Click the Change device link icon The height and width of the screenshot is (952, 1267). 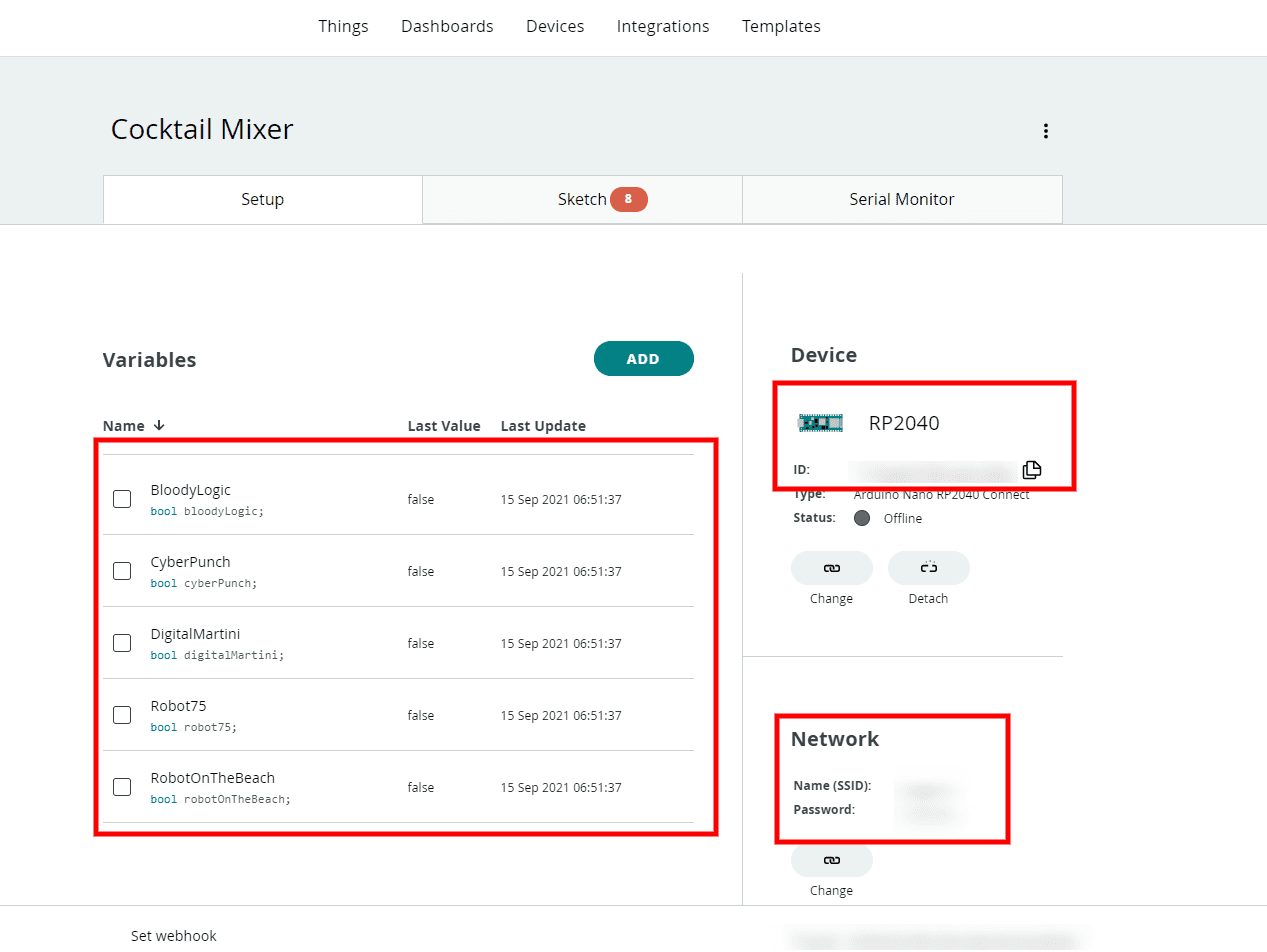click(x=831, y=568)
